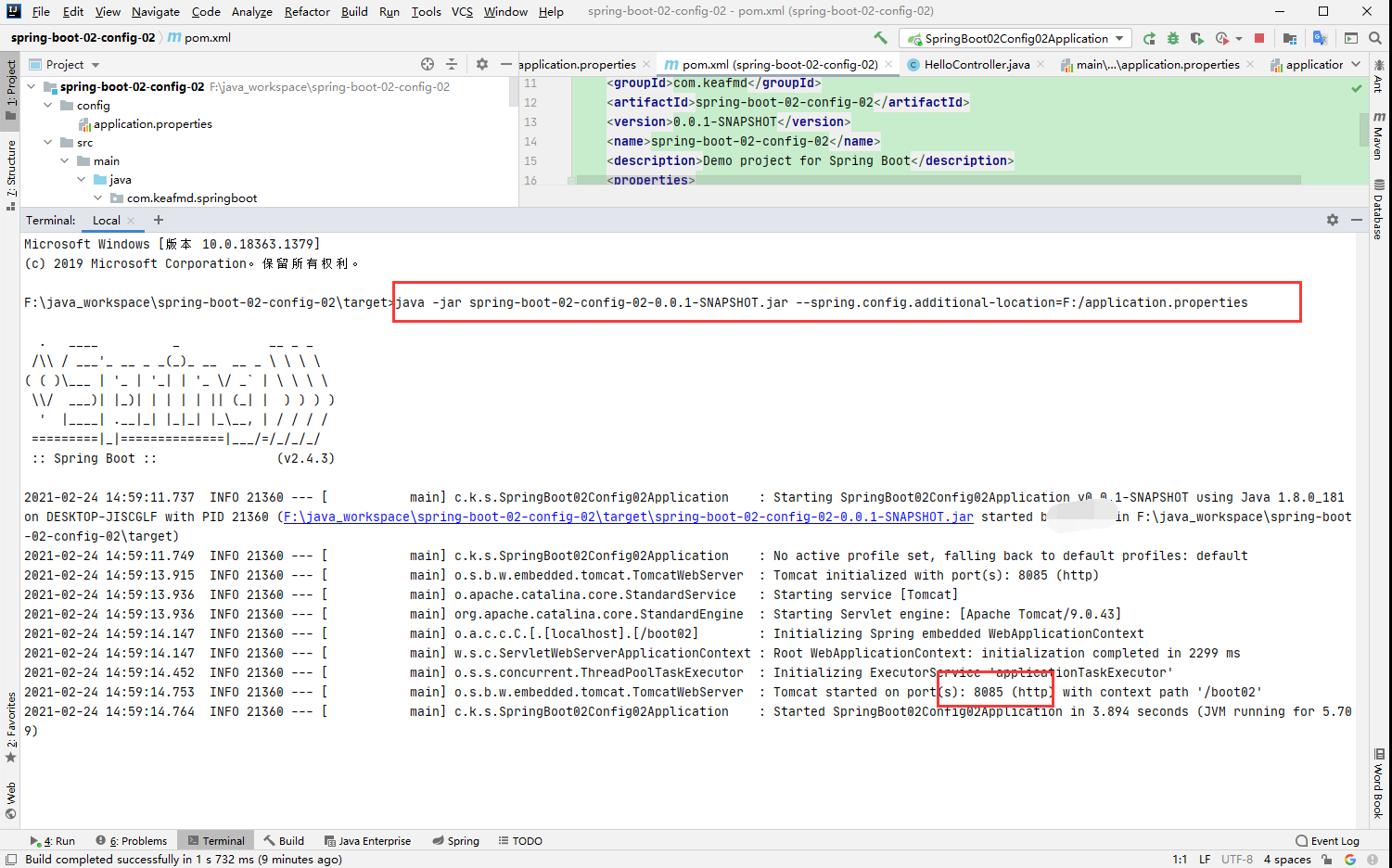Click the 4 spaces indent indicator
Screen dimensions: 1392x868
pos(1286,860)
